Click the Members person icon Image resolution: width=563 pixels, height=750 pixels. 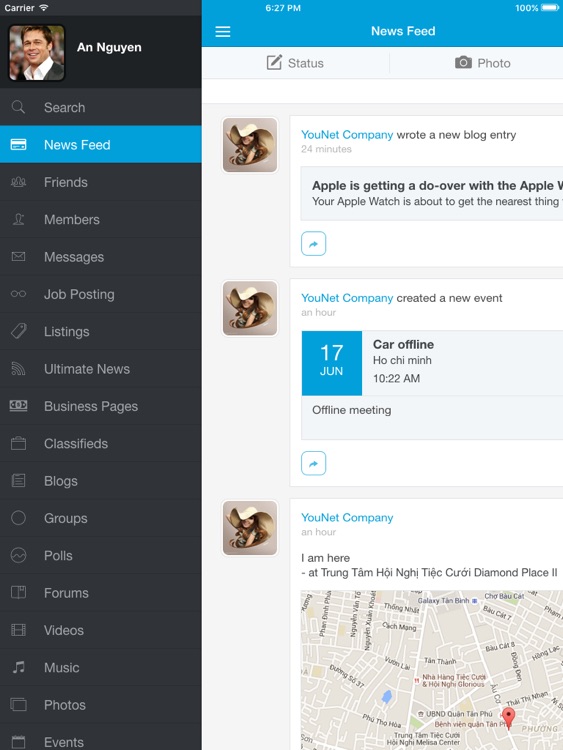click(18, 219)
